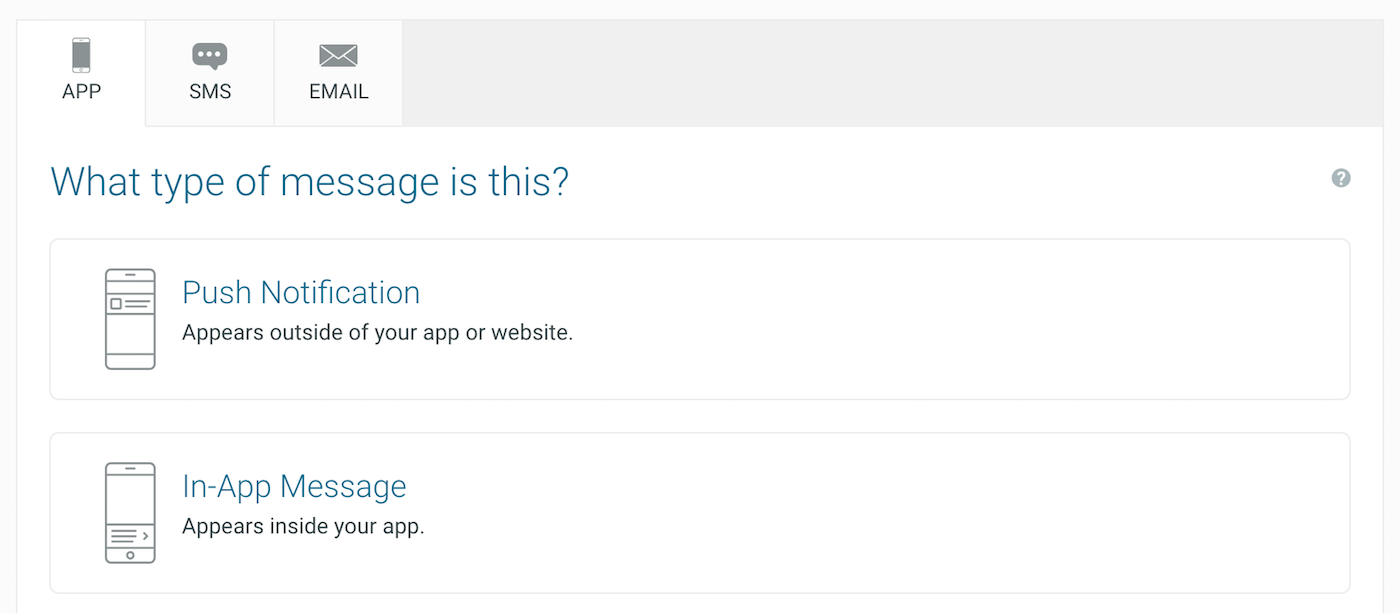Click the chevron inside In-App Message illustration
The width and height of the screenshot is (1400, 613).
[x=146, y=536]
